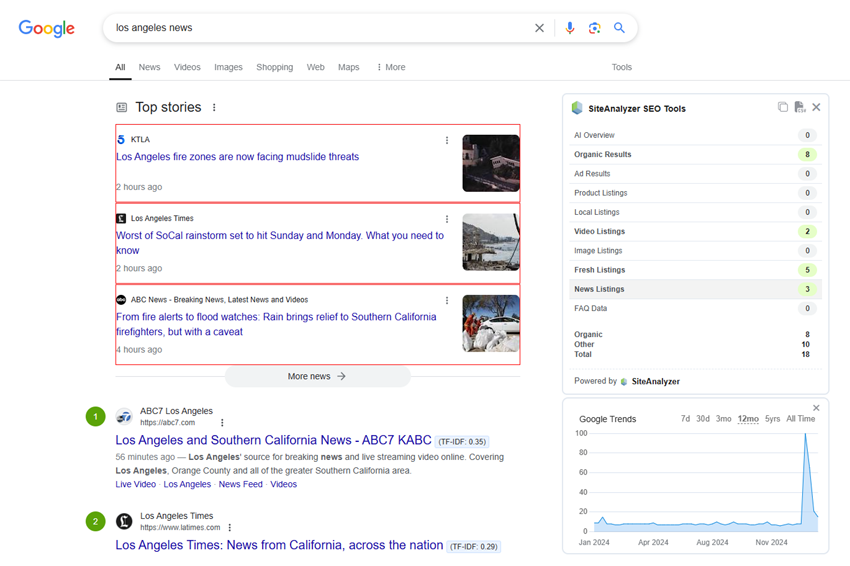The width and height of the screenshot is (850, 566).
Task: Start voice search with the microphone icon
Action: pyautogui.click(x=569, y=28)
